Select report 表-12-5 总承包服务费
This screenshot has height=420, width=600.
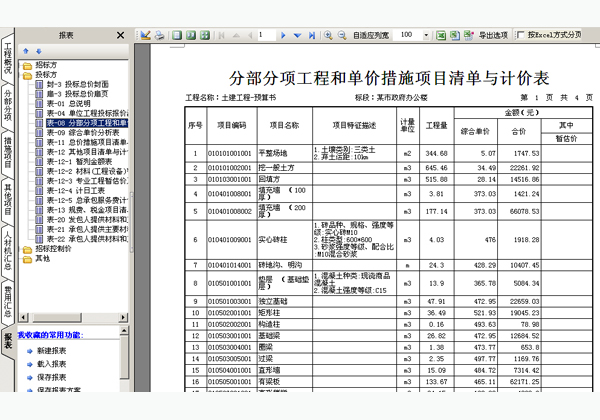(82, 200)
